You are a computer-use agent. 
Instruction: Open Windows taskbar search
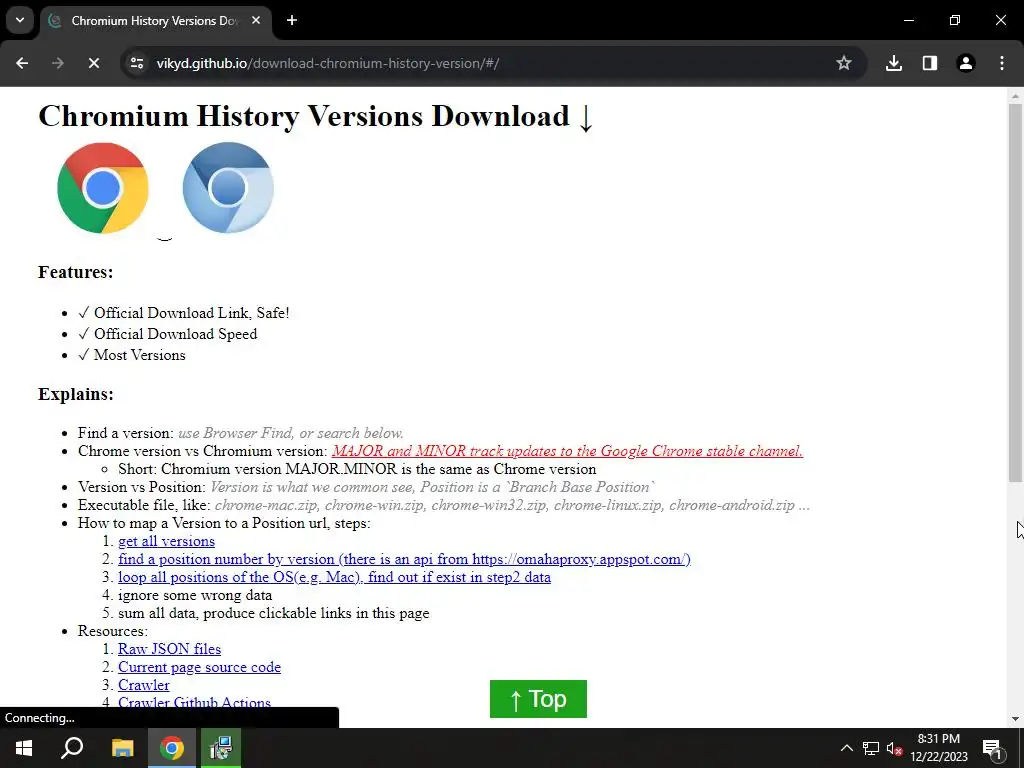(72, 748)
